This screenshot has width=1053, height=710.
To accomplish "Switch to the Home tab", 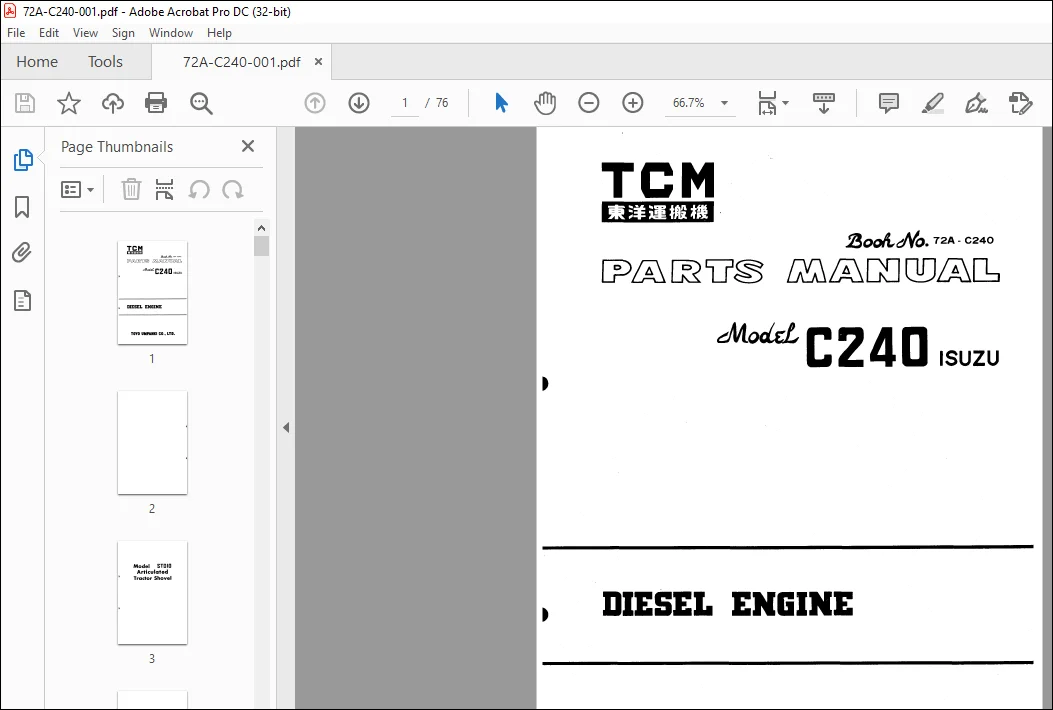I will pos(37,62).
